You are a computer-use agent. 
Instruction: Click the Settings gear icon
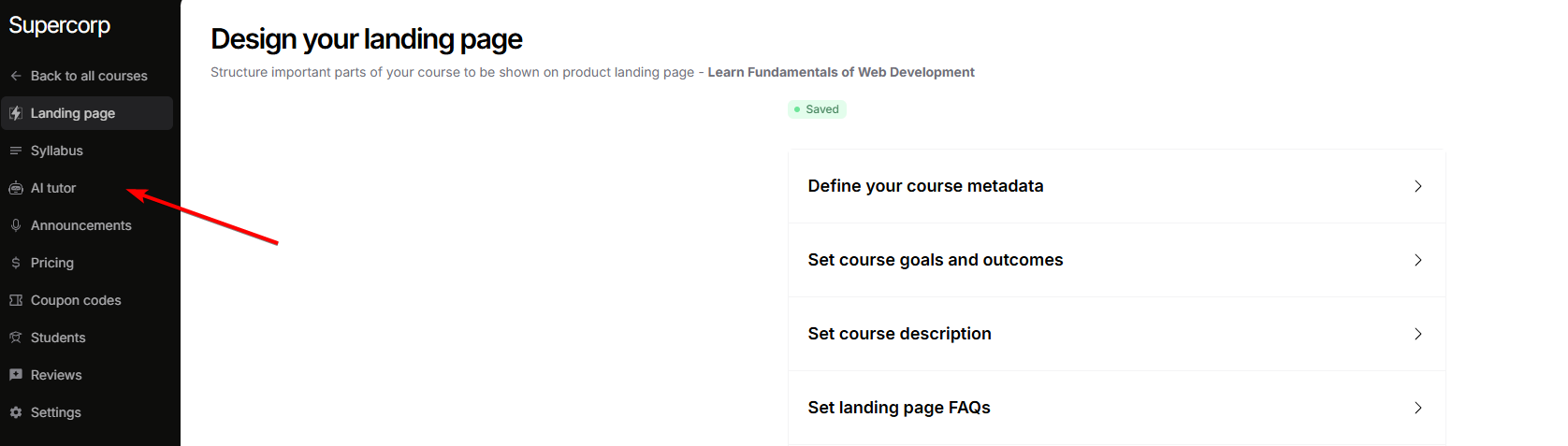(x=16, y=412)
